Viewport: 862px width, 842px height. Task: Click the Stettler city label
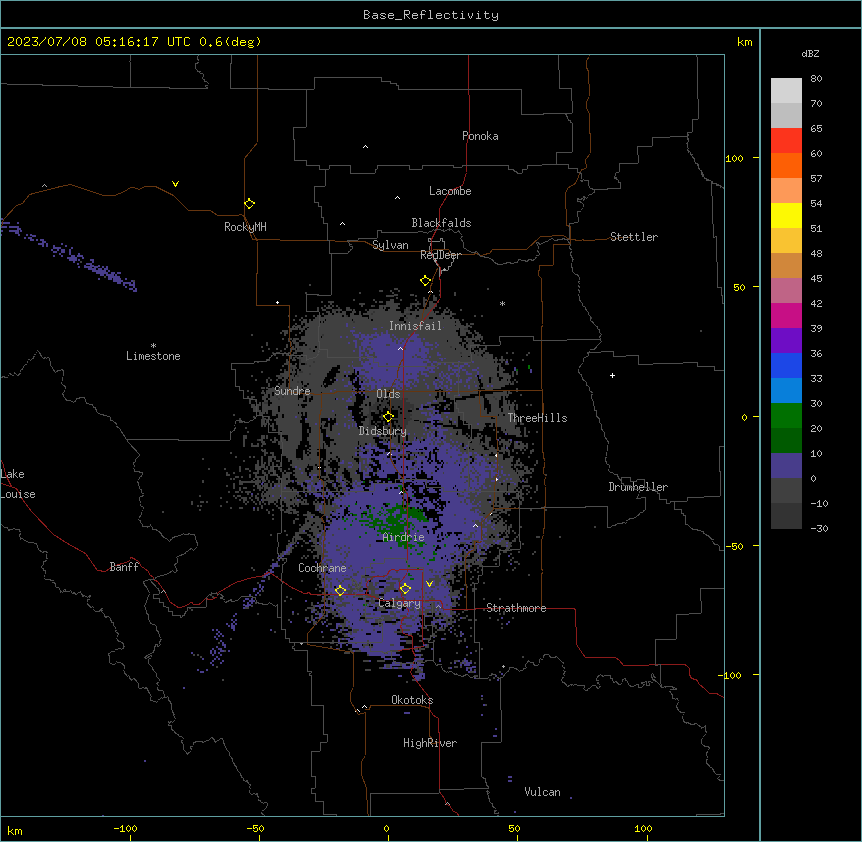click(634, 237)
